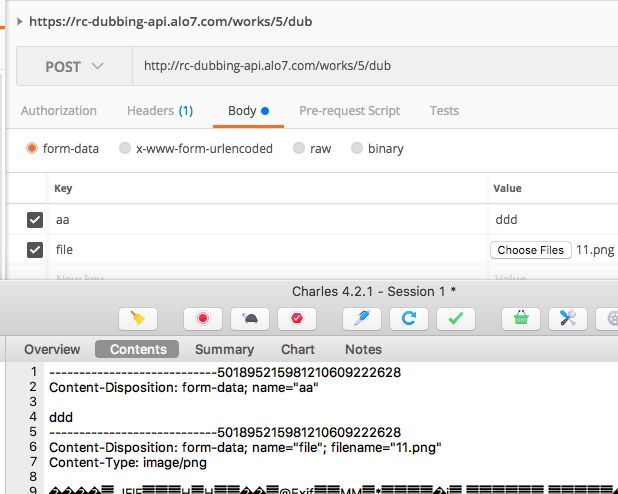
Task: Select the x-www-form-urlencoded radio button
Action: pyautogui.click(x=125, y=149)
